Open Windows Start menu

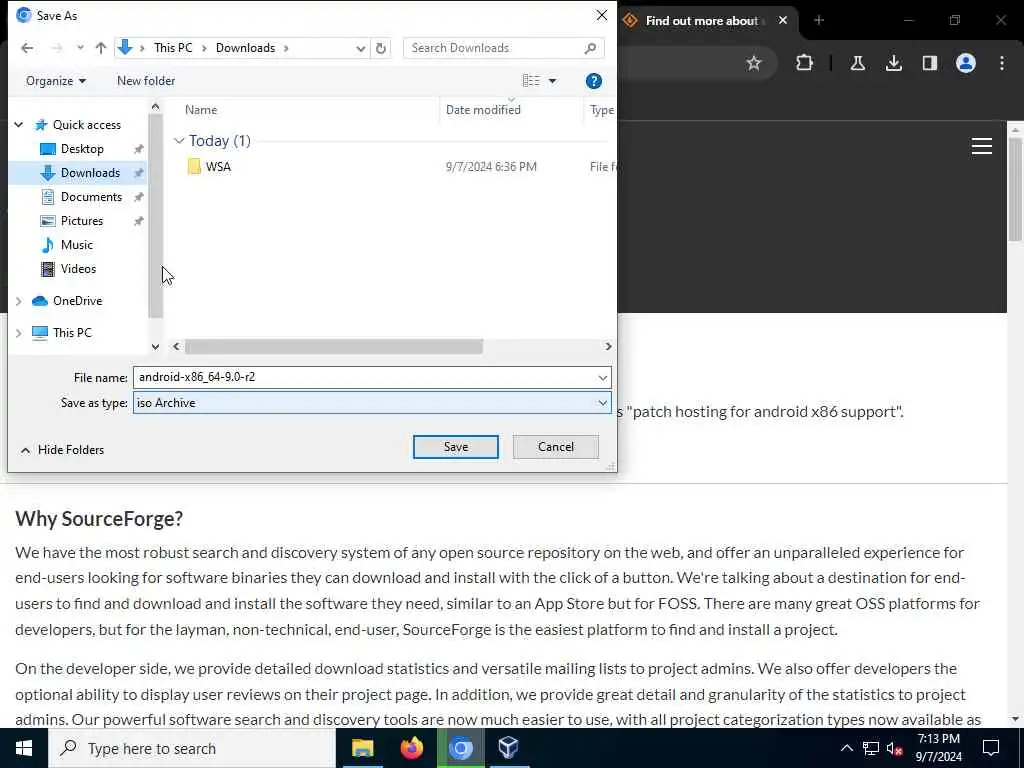tap(24, 748)
